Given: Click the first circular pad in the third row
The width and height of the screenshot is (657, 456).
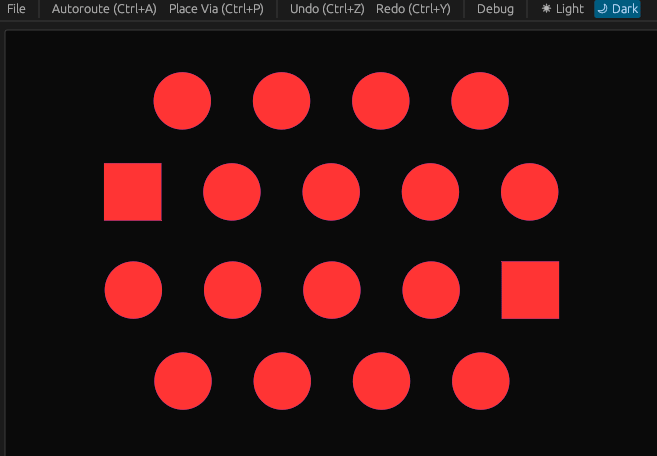Looking at the screenshot, I should (133, 290).
